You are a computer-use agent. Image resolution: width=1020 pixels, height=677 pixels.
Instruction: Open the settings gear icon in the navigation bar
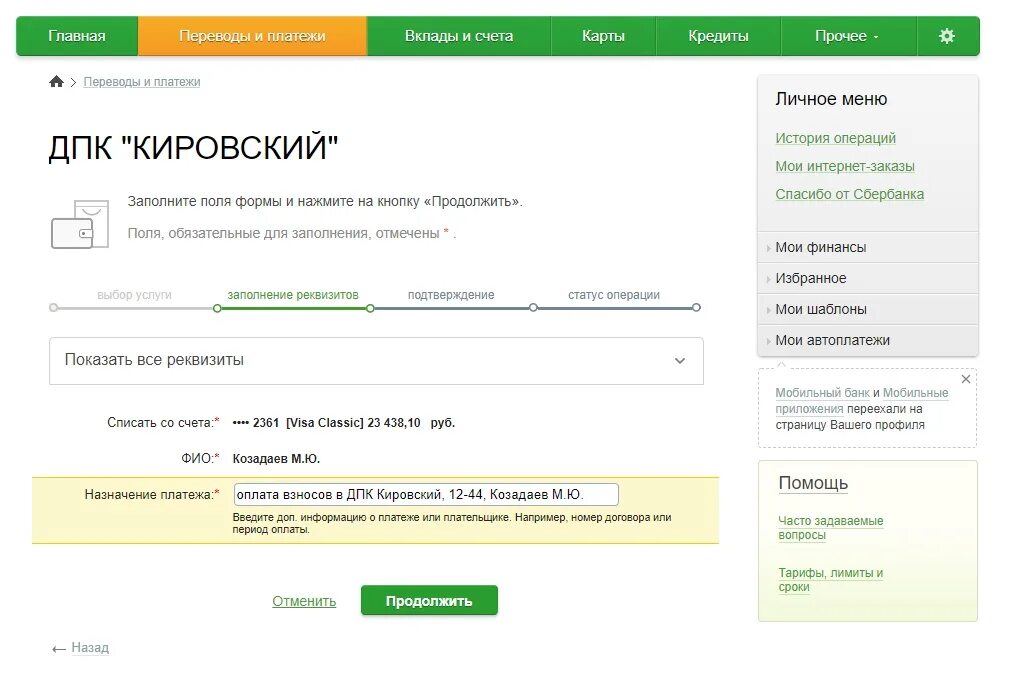coord(947,36)
